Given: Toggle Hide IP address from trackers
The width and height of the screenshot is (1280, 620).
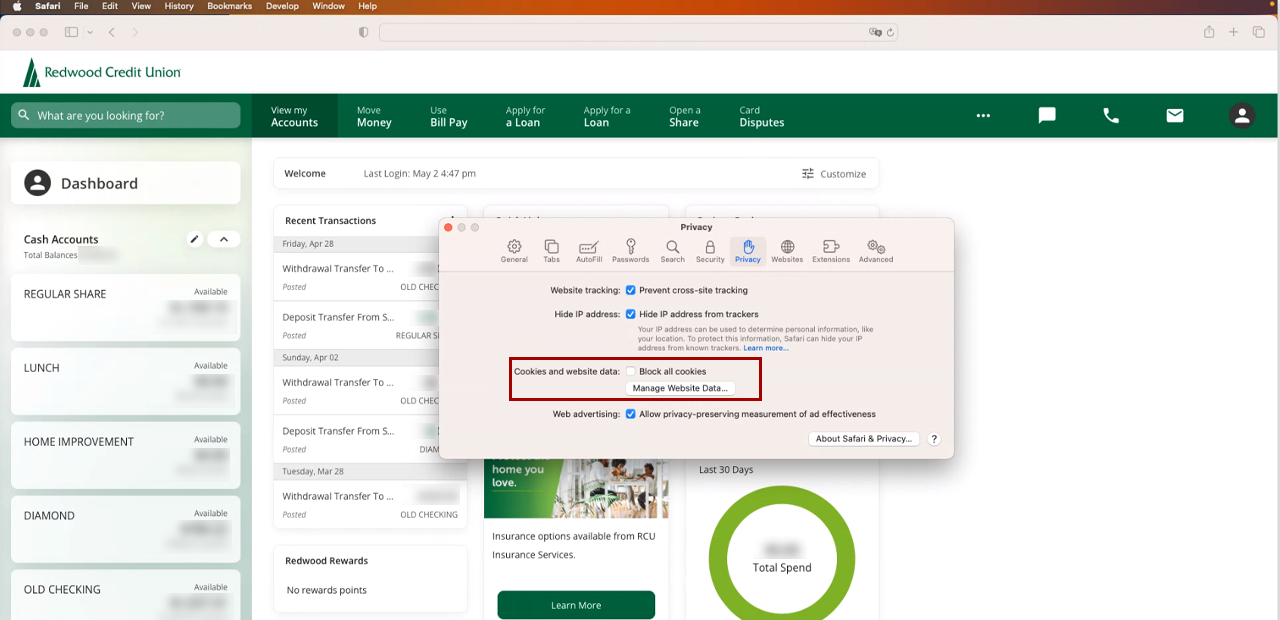Looking at the screenshot, I should pos(631,314).
